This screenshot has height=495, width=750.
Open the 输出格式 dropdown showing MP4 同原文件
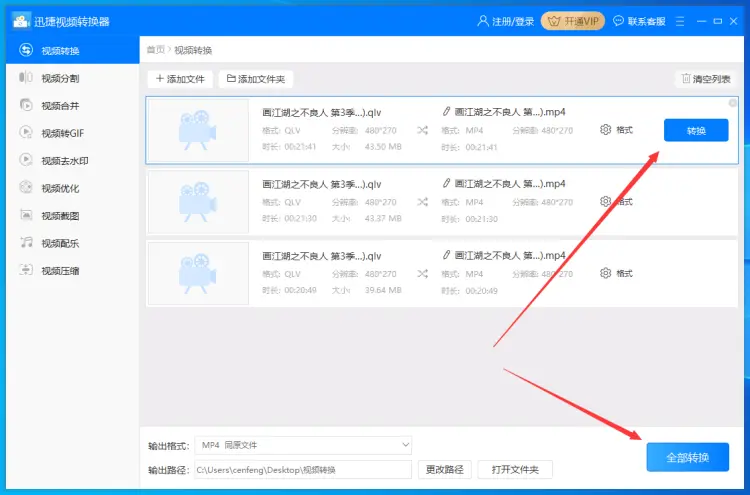point(303,445)
